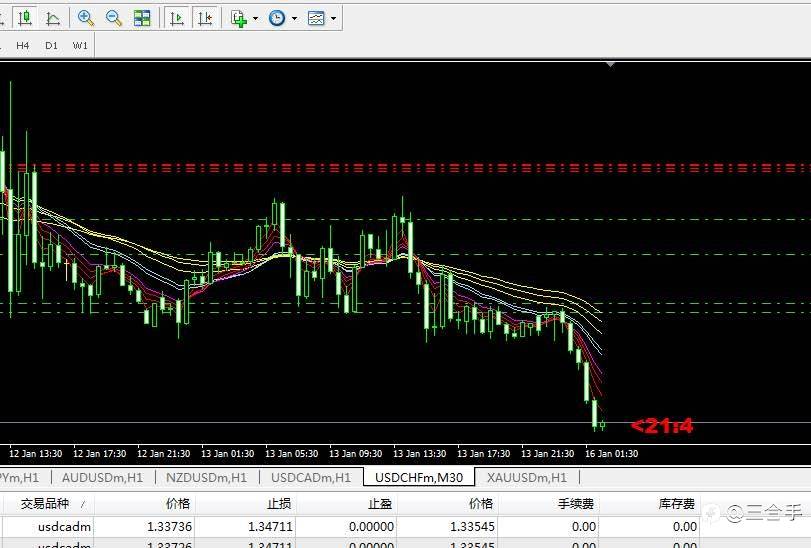Screen dimensions: 811x548
Task: Click the 16 Jan 01:30 time label
Action: click(611, 453)
